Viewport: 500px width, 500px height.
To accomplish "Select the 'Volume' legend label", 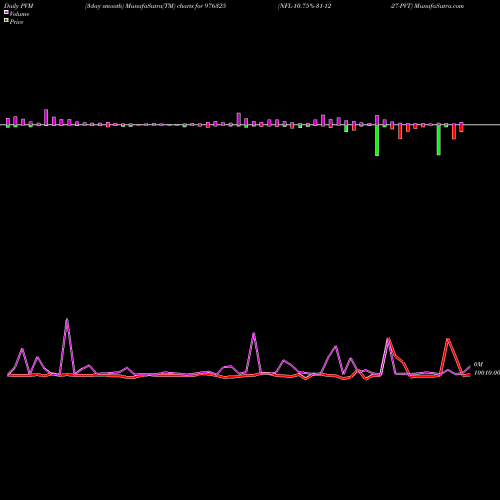I will click(19, 14).
